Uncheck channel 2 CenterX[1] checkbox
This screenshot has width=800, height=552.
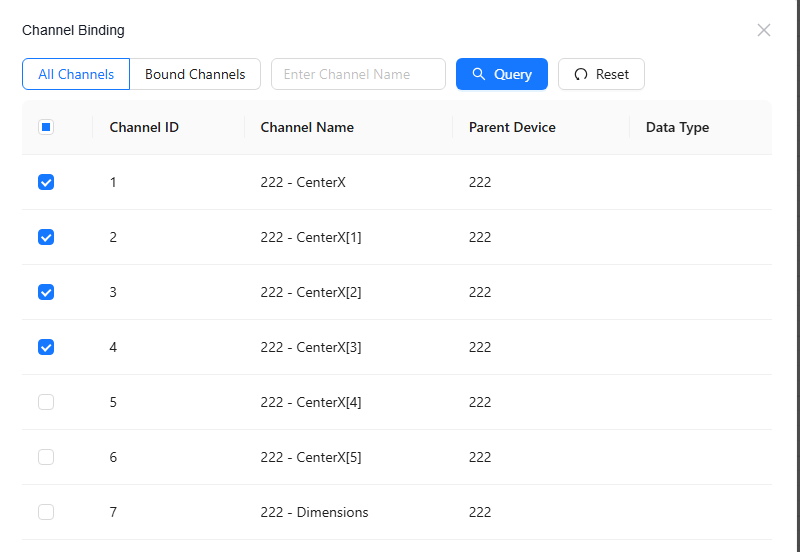[46, 237]
